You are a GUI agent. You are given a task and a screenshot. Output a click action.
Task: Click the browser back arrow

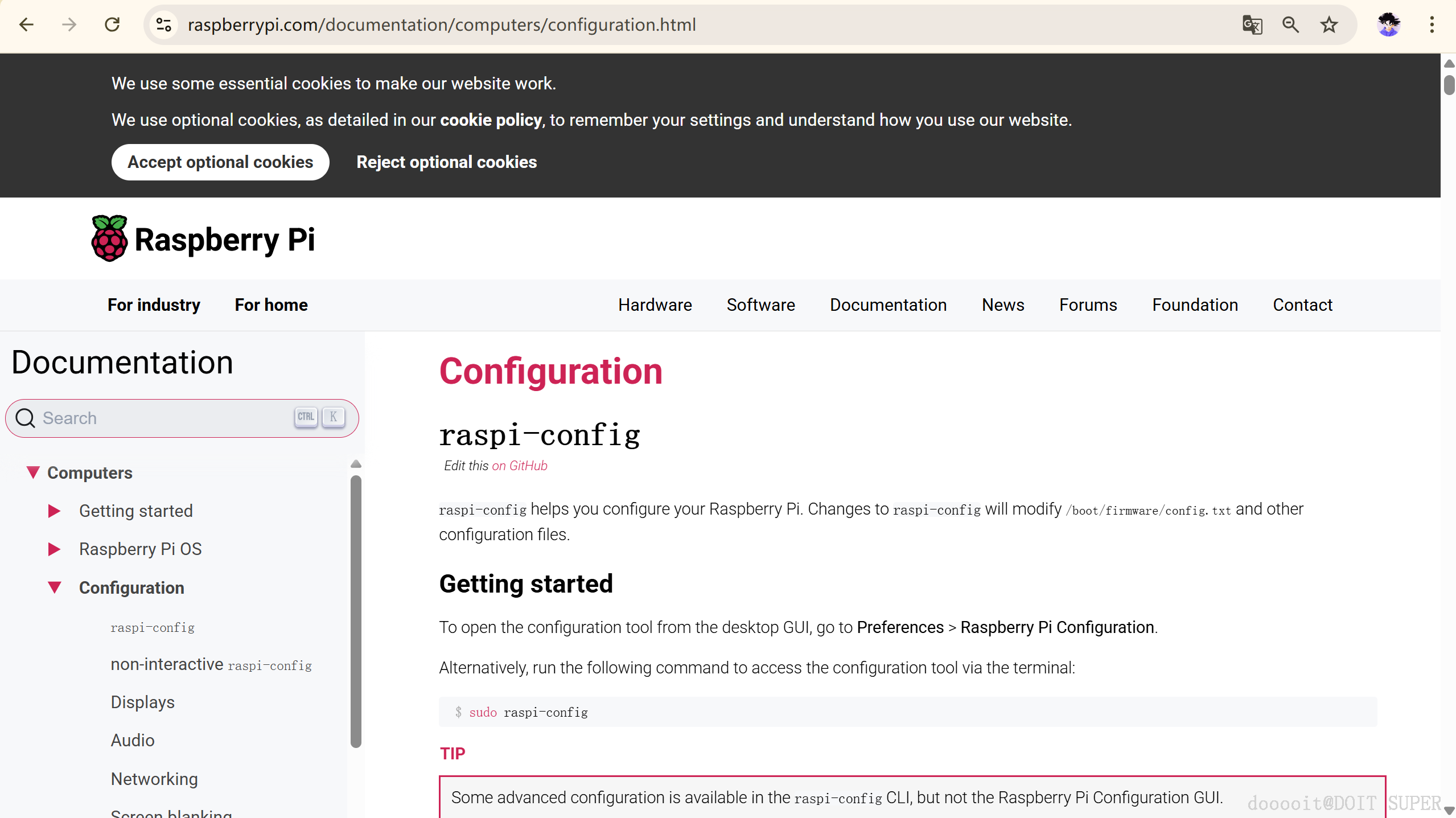coord(26,24)
